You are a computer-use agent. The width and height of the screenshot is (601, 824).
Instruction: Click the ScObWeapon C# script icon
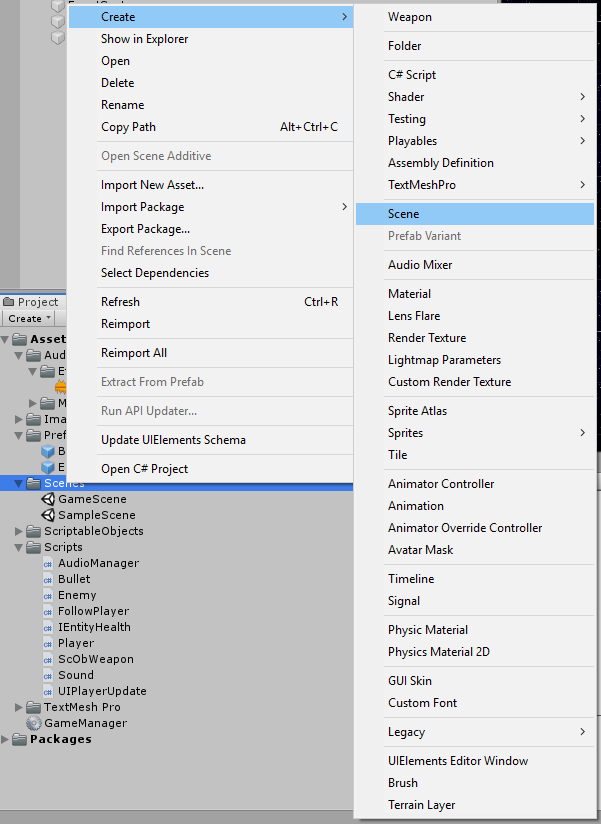coord(48,660)
